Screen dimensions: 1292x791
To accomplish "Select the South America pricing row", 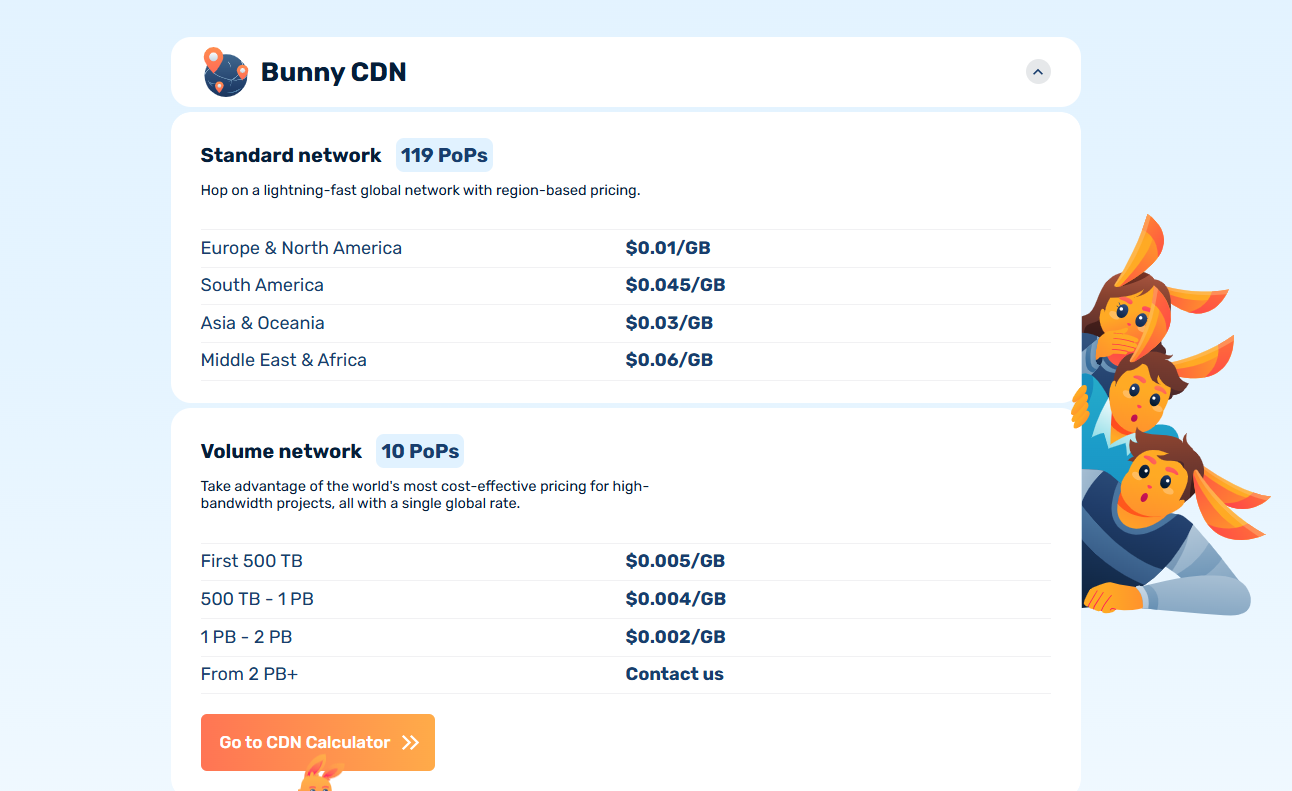I will pos(262,285).
